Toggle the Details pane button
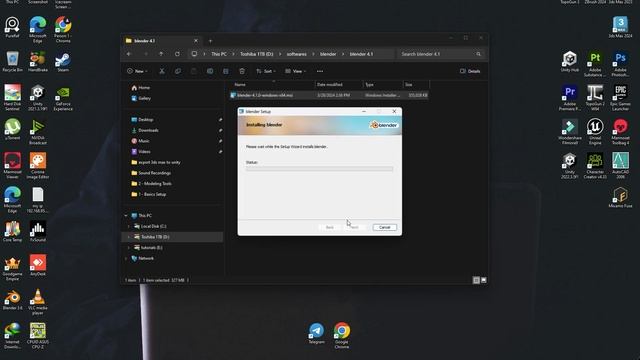This screenshot has width=640, height=360. click(470, 71)
